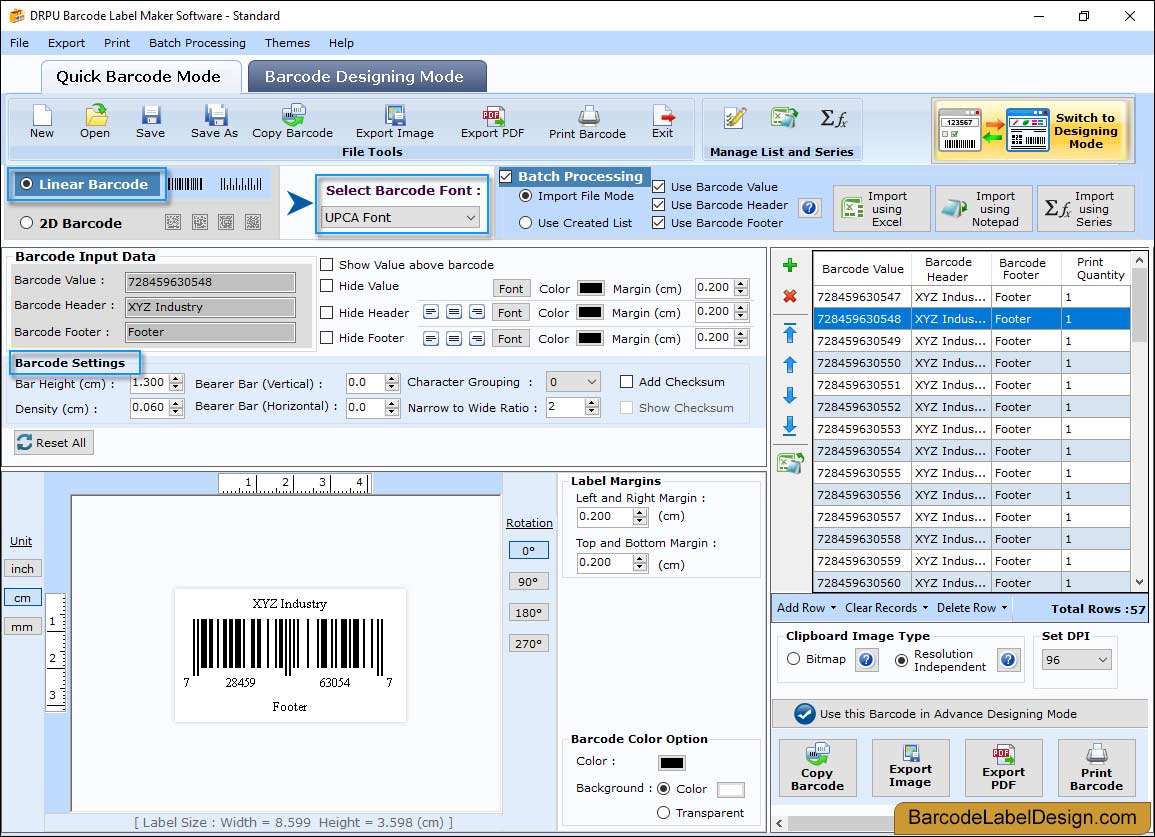Move the selected row down one position
This screenshot has width=1155, height=837.
click(x=790, y=395)
